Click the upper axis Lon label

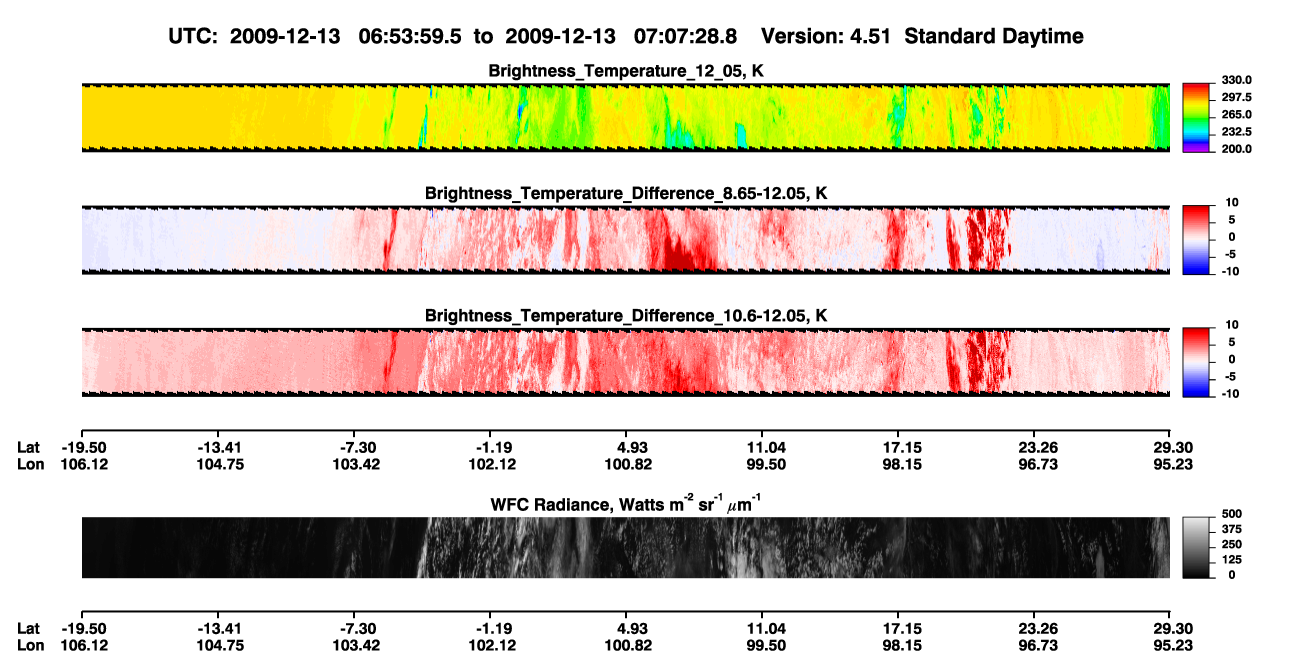click(x=31, y=464)
